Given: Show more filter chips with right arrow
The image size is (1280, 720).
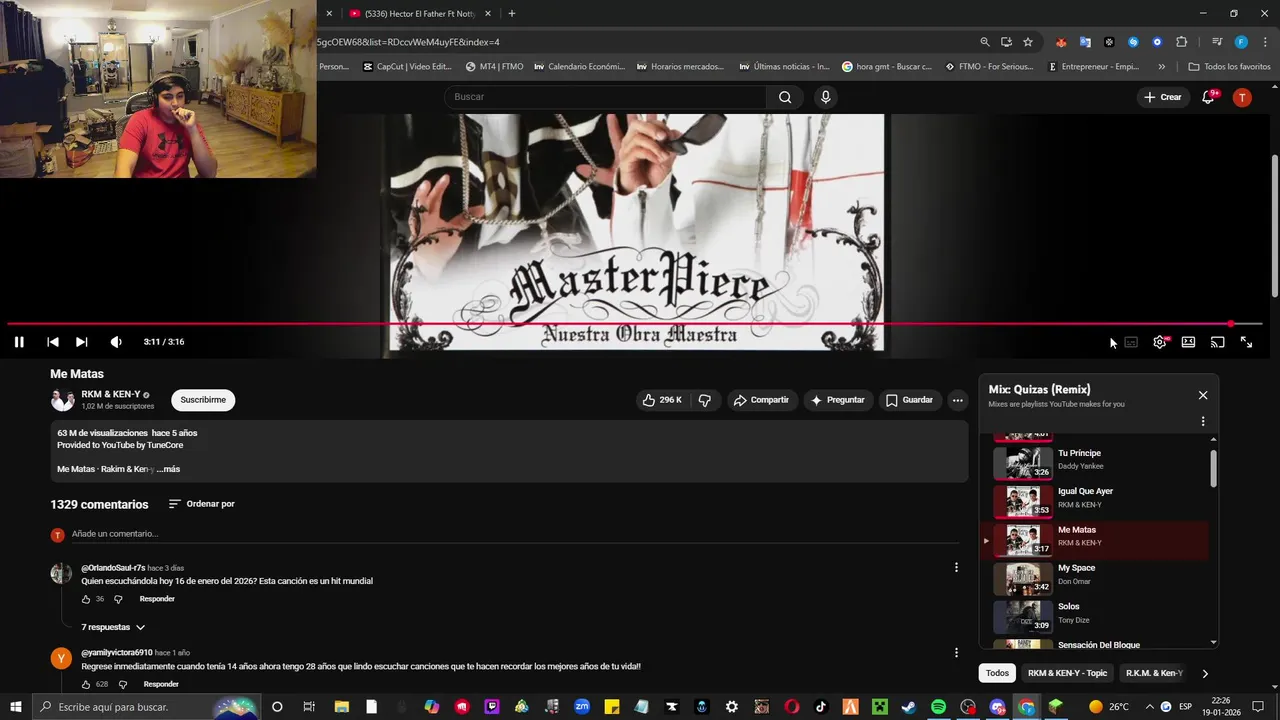Looking at the screenshot, I should tap(1205, 673).
